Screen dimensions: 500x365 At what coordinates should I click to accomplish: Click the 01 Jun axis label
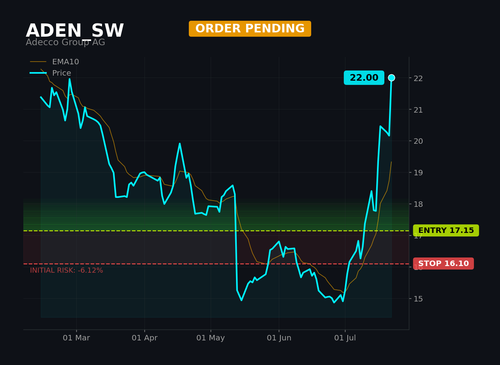(279, 338)
